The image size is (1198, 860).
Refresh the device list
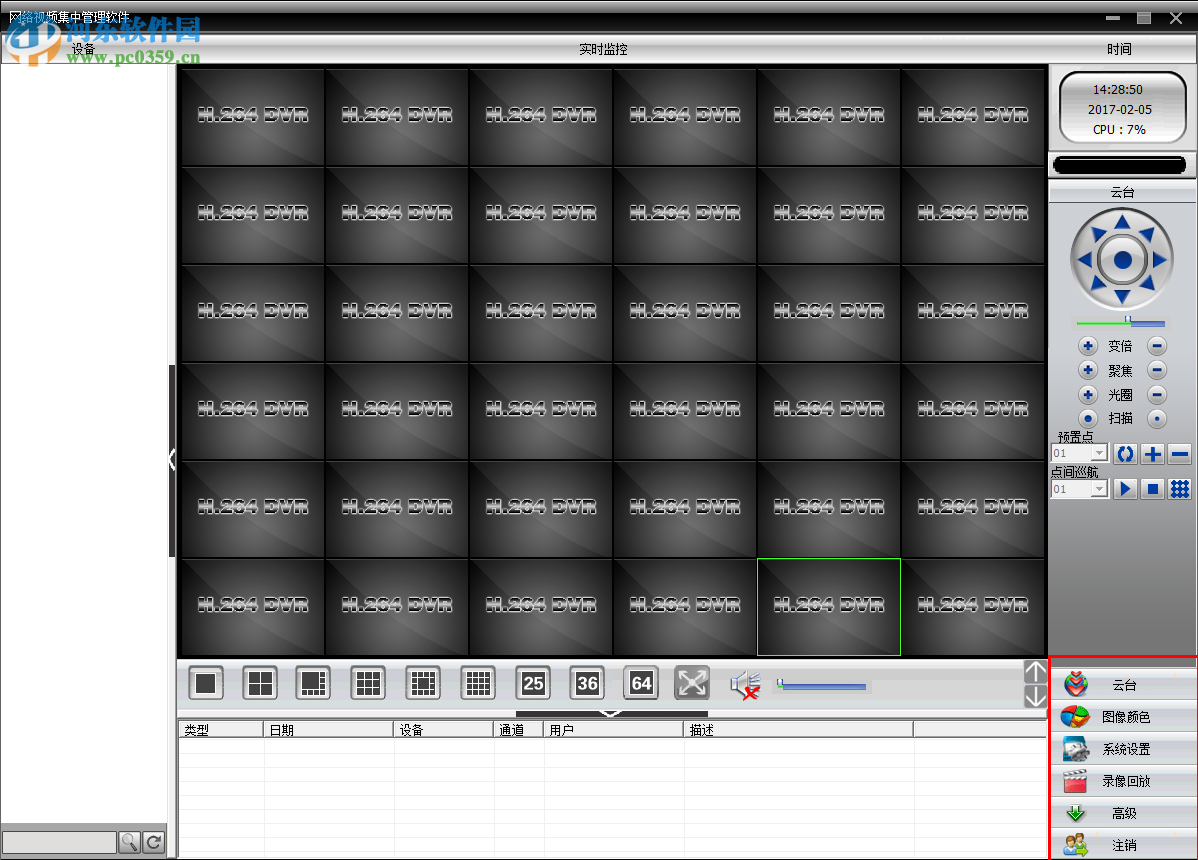pos(154,842)
